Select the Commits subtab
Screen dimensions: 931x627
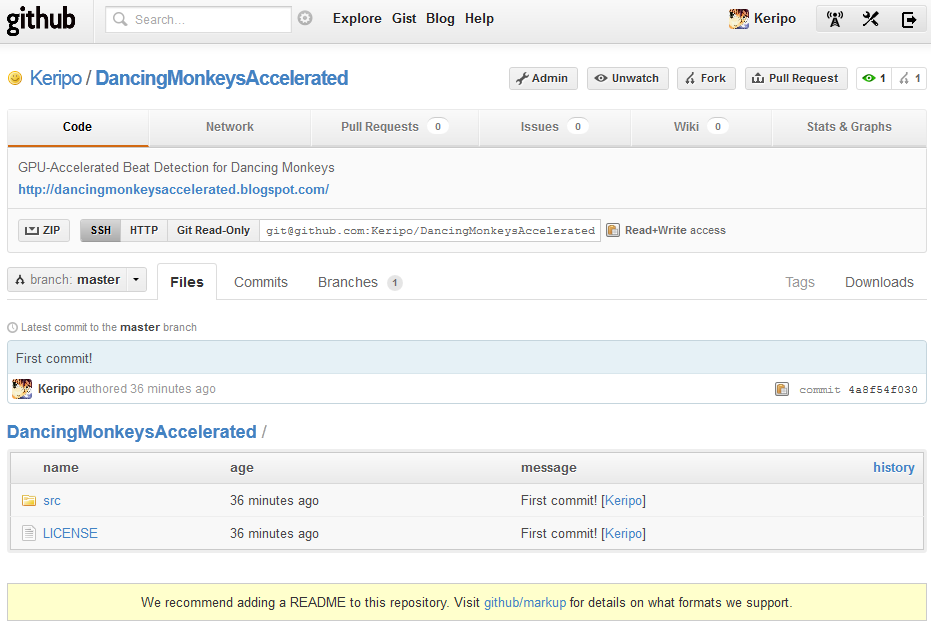[261, 282]
